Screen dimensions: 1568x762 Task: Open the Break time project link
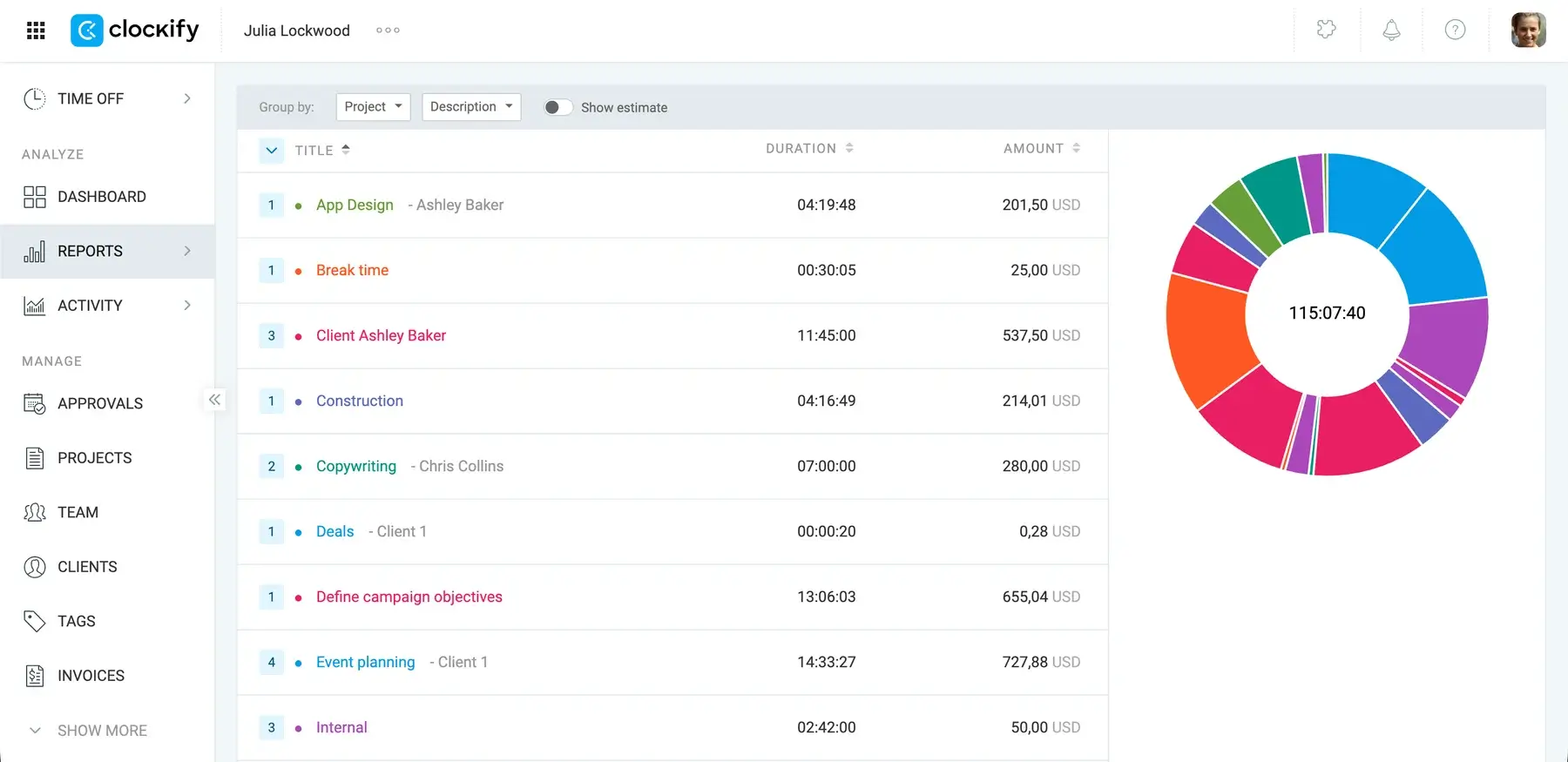click(x=352, y=270)
